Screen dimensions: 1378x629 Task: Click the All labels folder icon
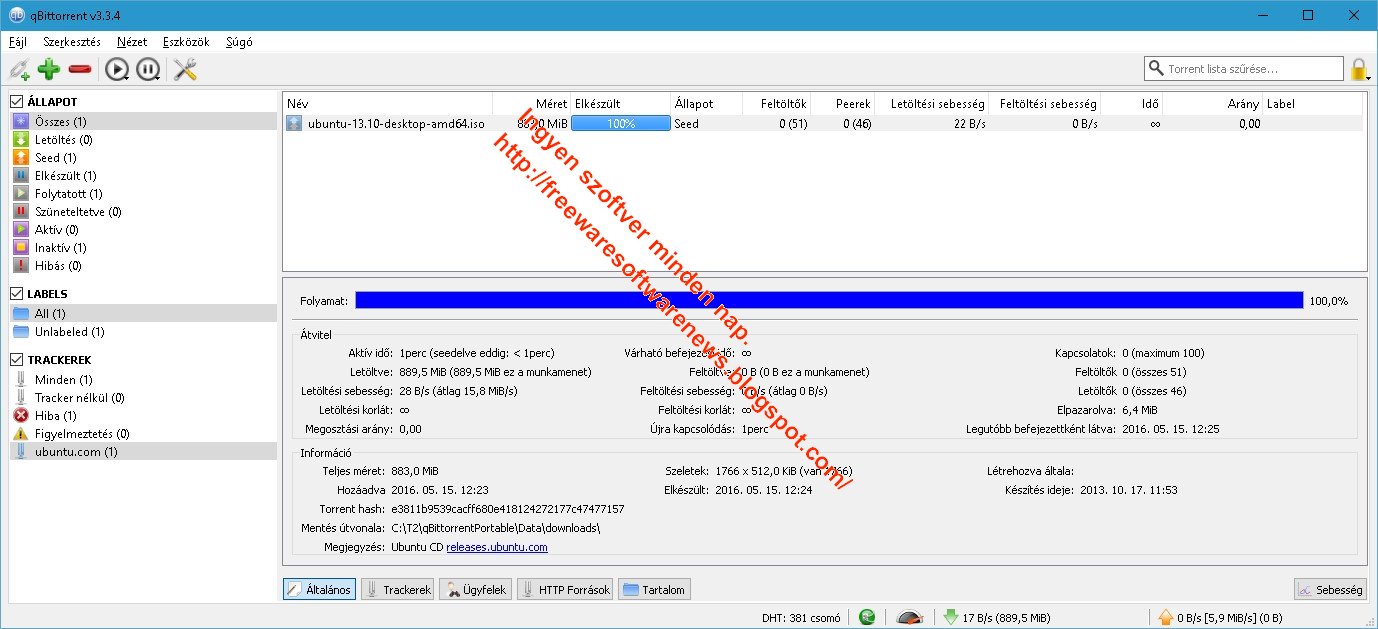point(21,314)
